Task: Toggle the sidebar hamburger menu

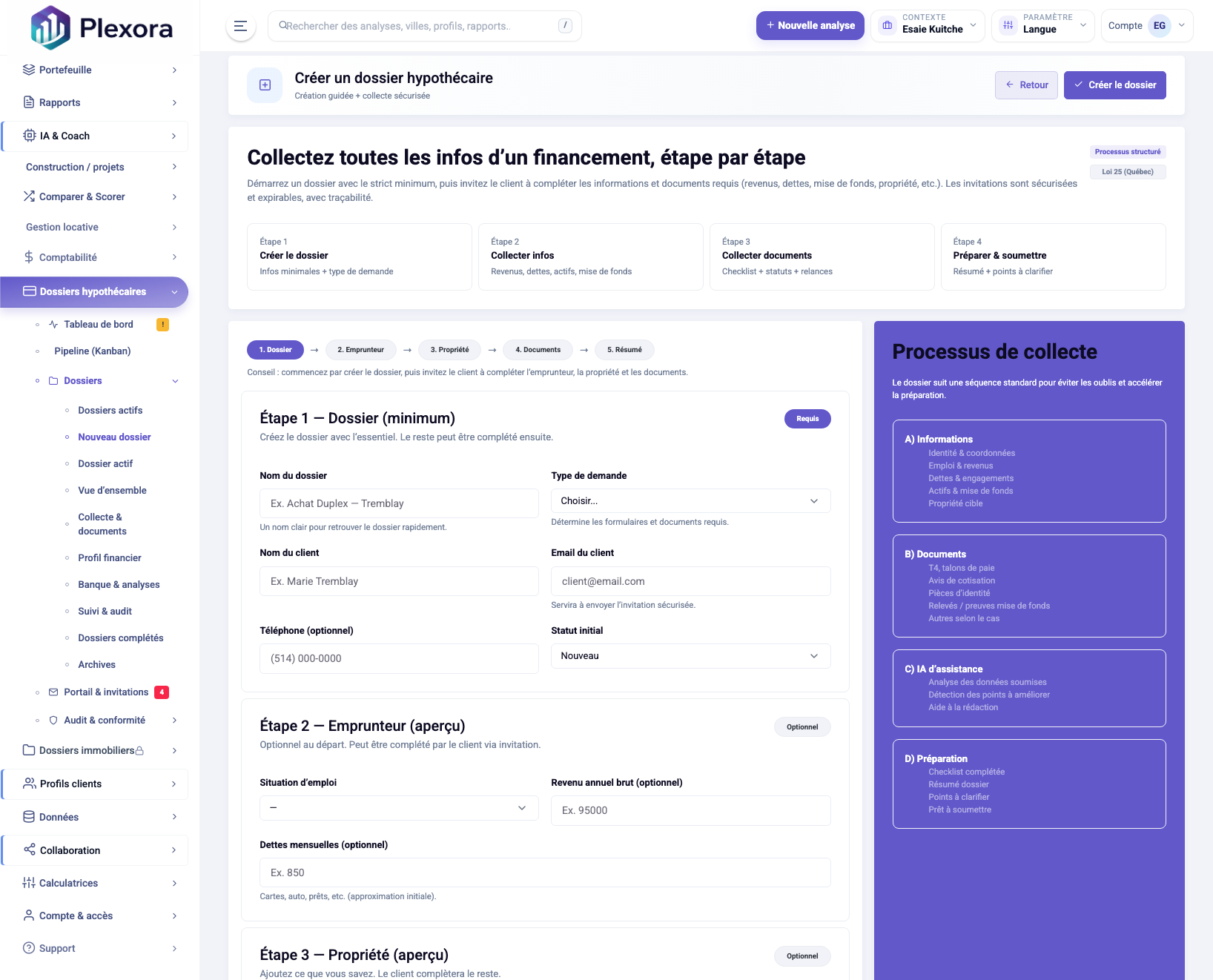Action: 240,26
